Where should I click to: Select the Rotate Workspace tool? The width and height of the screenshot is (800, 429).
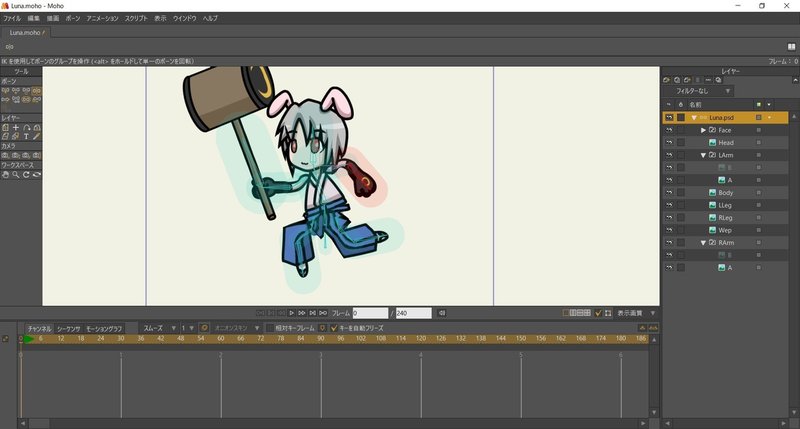(x=26, y=174)
